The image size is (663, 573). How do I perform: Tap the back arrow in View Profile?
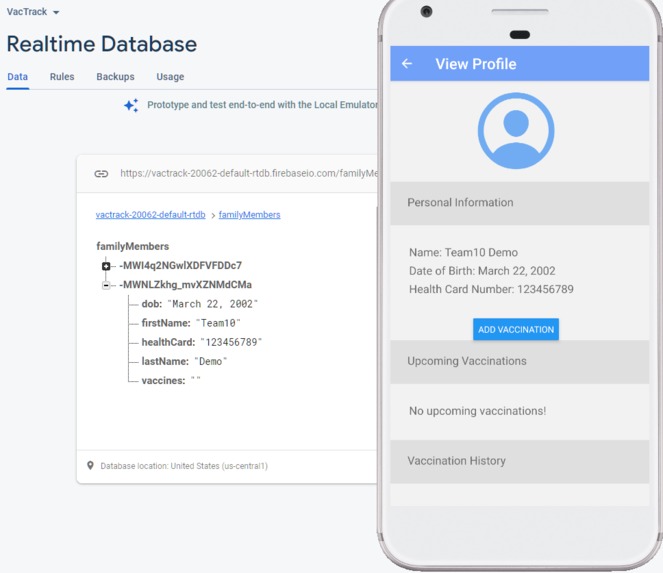point(407,64)
